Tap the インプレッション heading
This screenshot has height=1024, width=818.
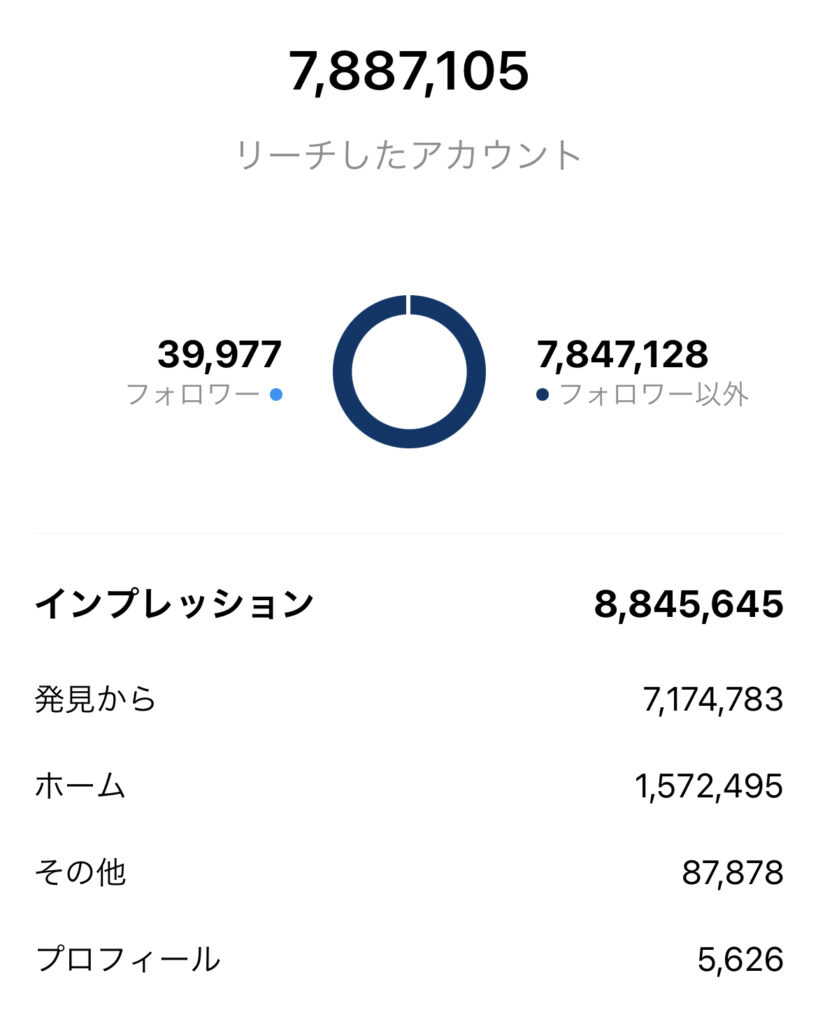[x=174, y=603]
